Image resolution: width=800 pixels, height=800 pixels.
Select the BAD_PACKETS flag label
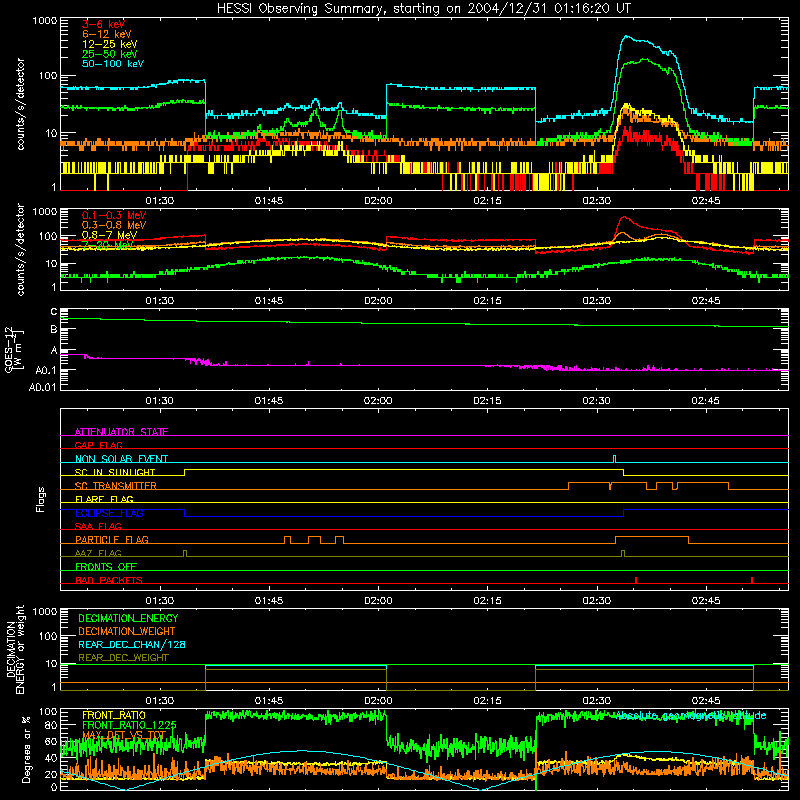point(109,580)
